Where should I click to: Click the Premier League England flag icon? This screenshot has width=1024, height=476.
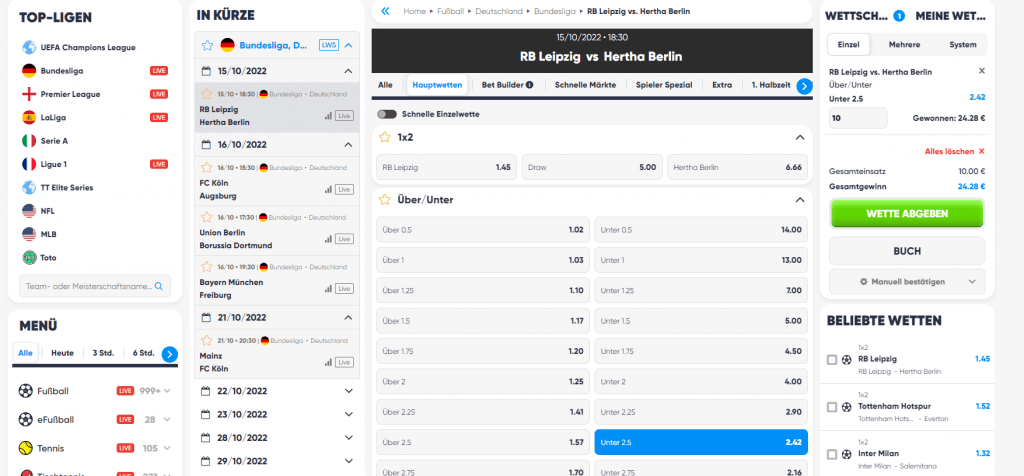click(29, 94)
